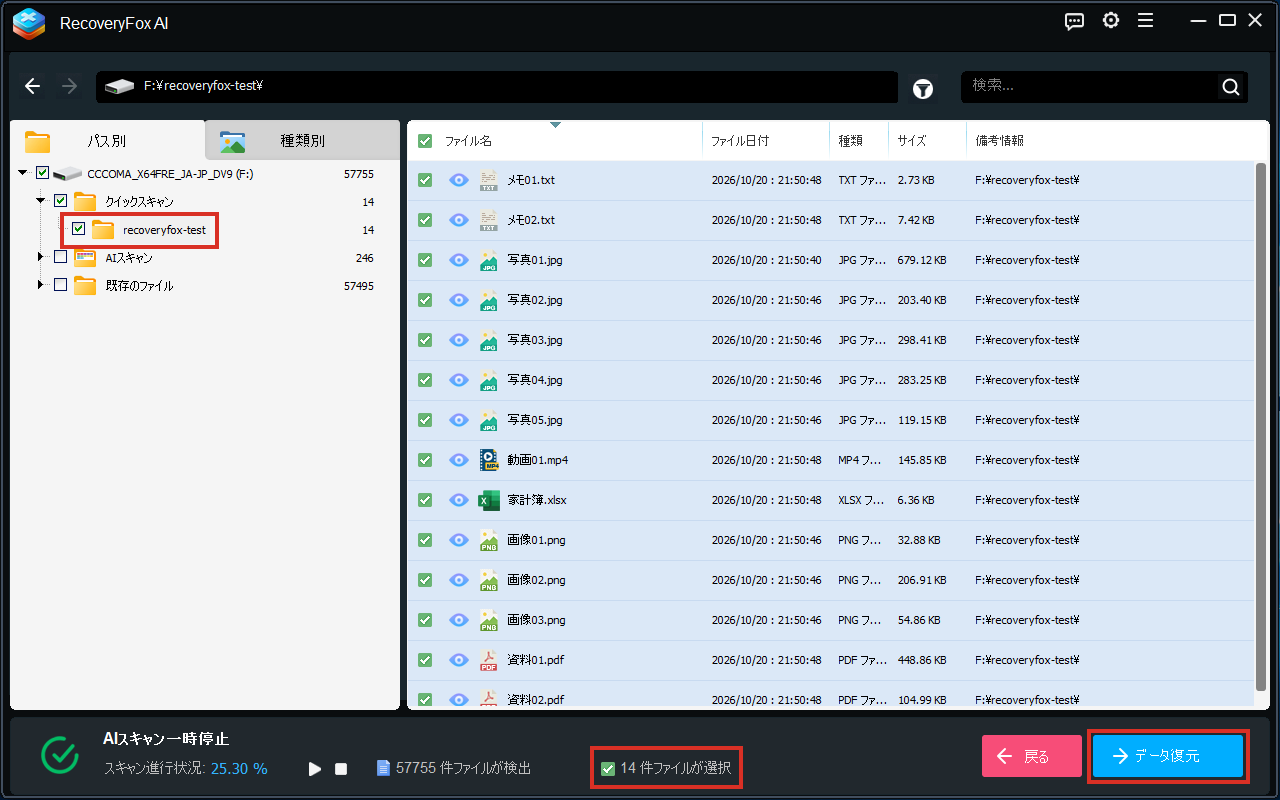Click the 戻る button
This screenshot has height=800, width=1280.
coord(1032,756)
